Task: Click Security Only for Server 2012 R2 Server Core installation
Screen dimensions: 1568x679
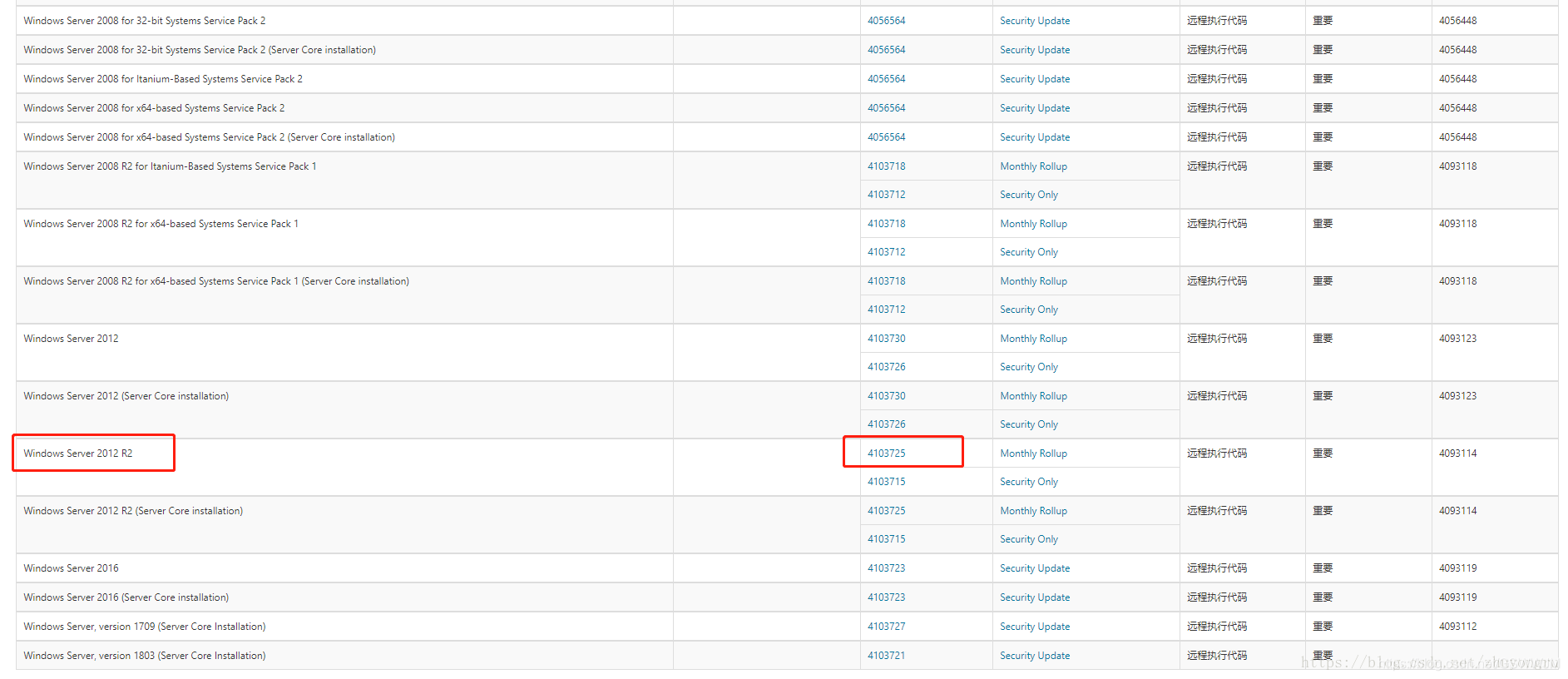Action: [1029, 539]
